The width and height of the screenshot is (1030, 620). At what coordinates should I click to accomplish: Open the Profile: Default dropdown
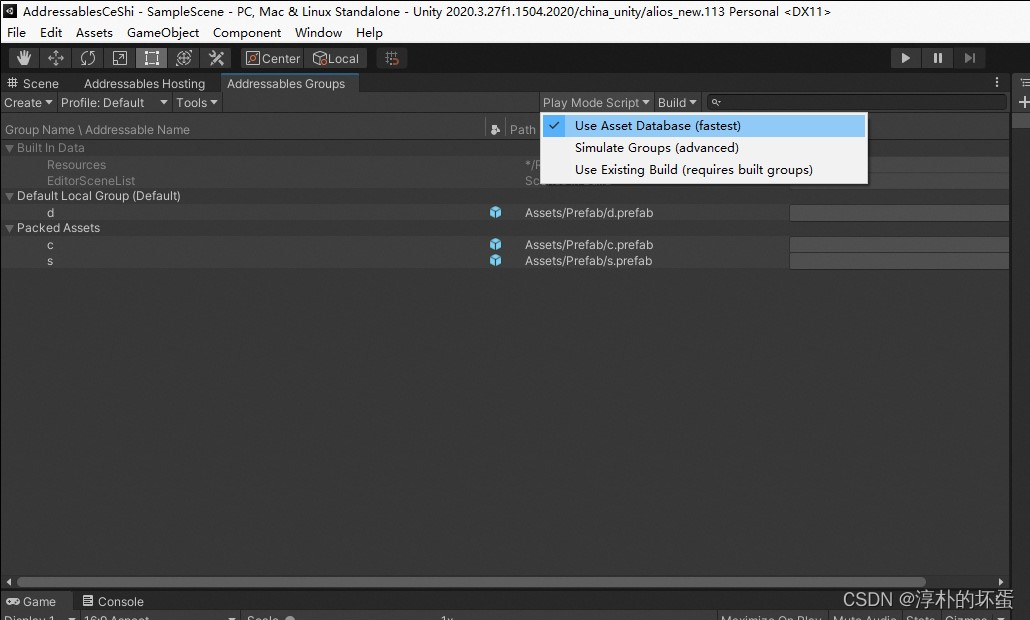pos(114,102)
